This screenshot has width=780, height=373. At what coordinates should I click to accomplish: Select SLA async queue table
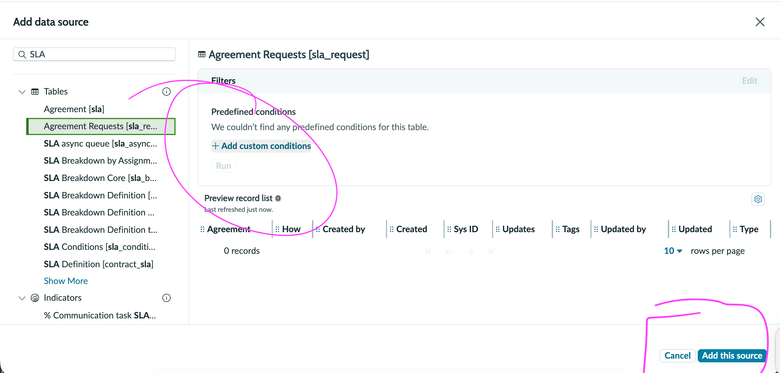(100, 144)
